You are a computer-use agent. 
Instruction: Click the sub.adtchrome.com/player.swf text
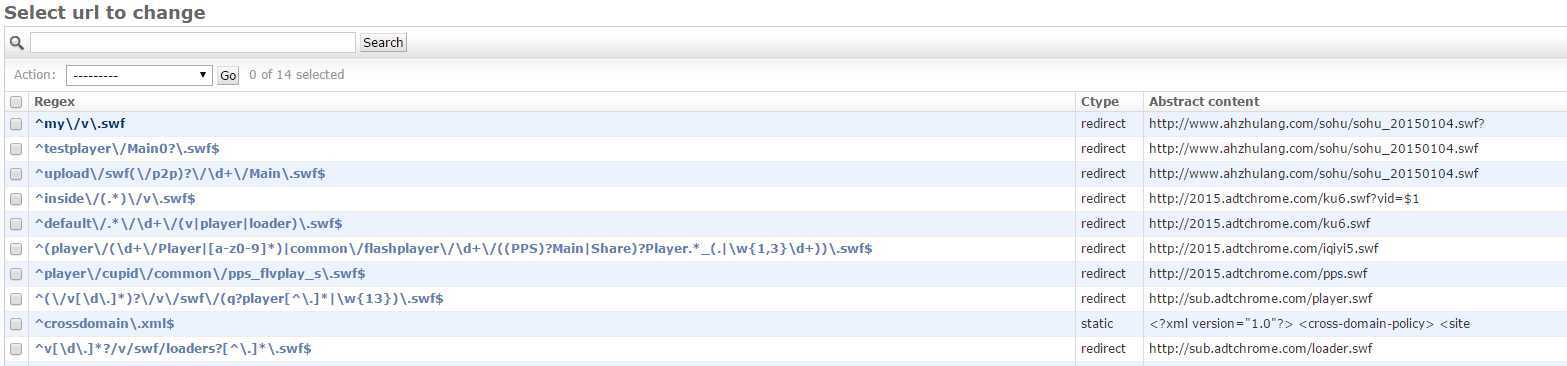[x=1261, y=298]
